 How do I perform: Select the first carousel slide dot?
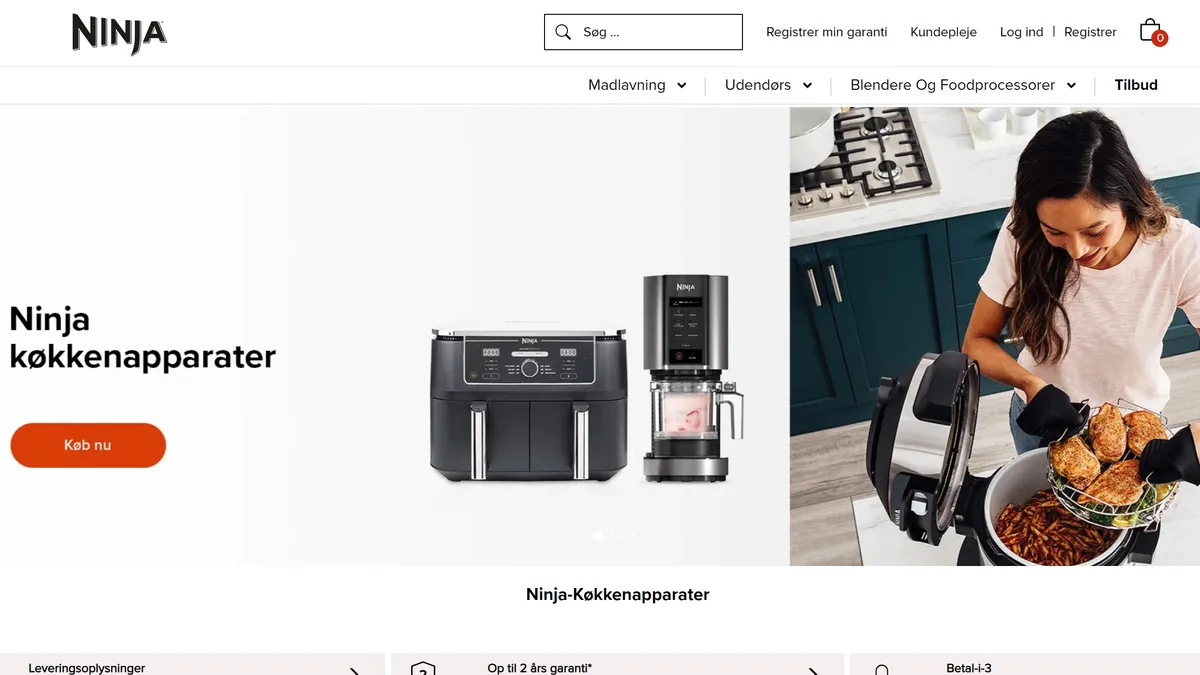598,536
